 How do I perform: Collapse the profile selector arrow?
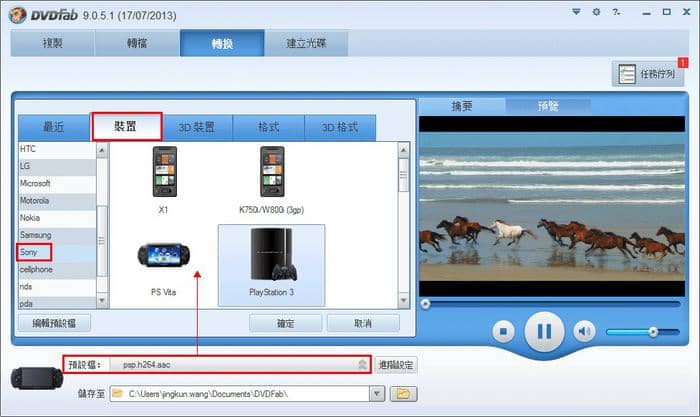click(362, 365)
